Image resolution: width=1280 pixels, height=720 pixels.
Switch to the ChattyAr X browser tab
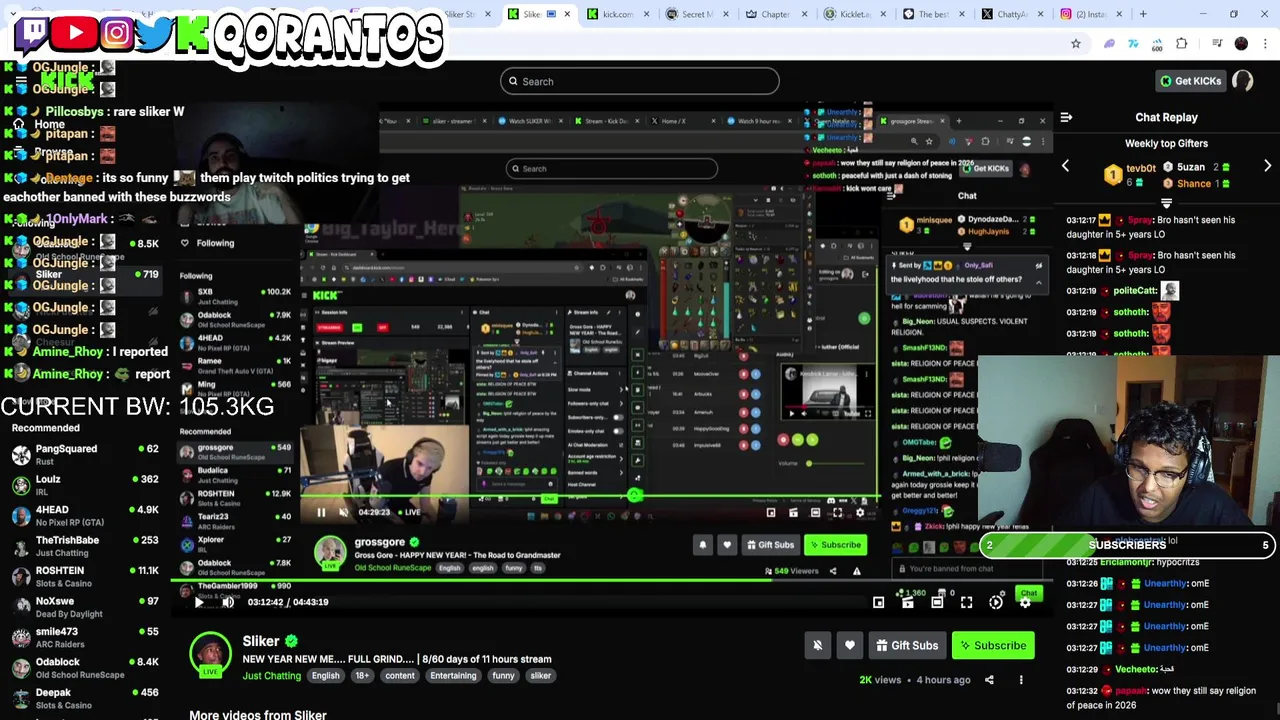(x=1013, y=14)
